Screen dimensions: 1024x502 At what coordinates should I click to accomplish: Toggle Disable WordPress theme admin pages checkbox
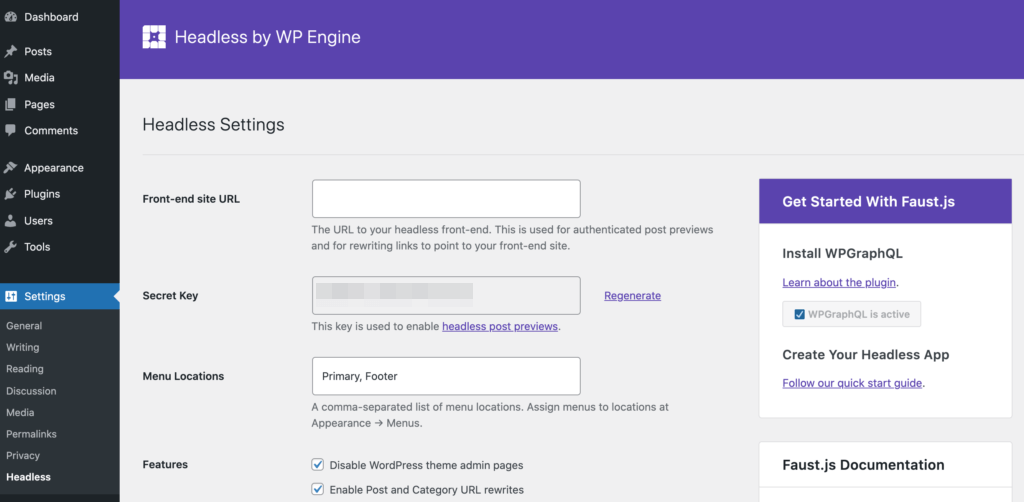pyautogui.click(x=318, y=465)
